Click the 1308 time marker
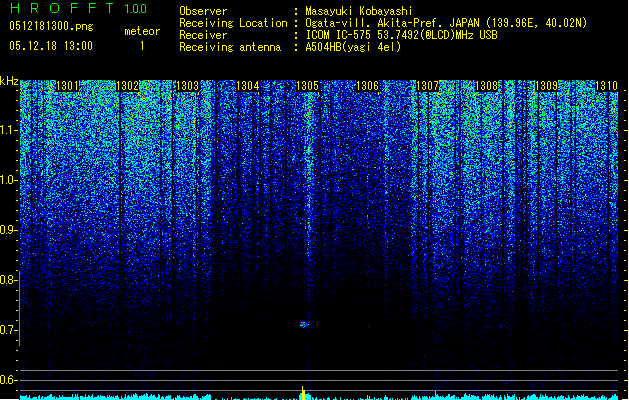The width and height of the screenshot is (629, 400). 487,86
